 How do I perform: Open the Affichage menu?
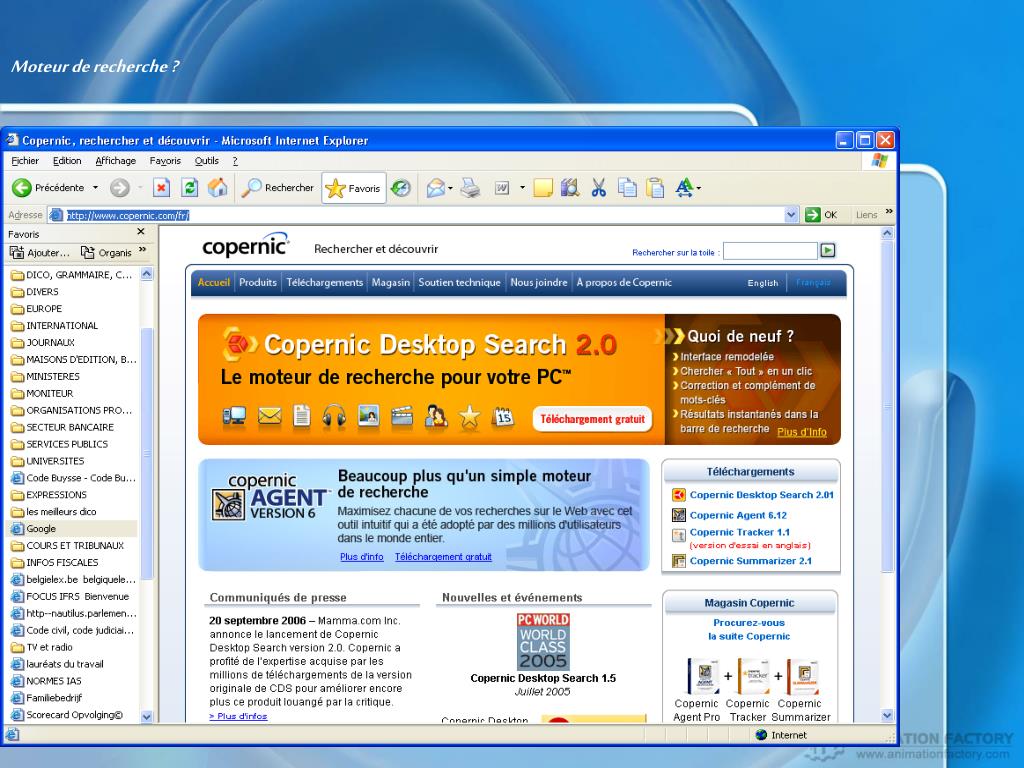pyautogui.click(x=116, y=161)
